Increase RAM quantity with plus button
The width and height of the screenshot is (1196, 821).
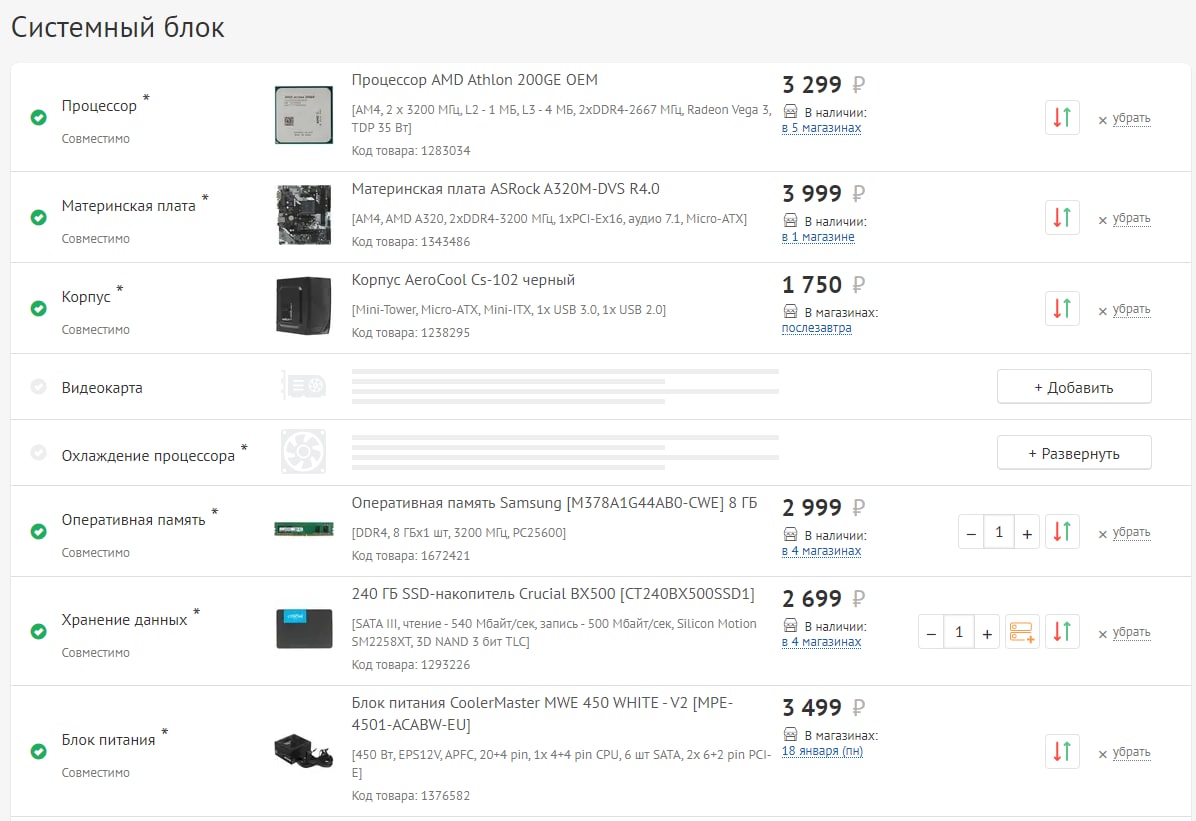coord(1027,533)
